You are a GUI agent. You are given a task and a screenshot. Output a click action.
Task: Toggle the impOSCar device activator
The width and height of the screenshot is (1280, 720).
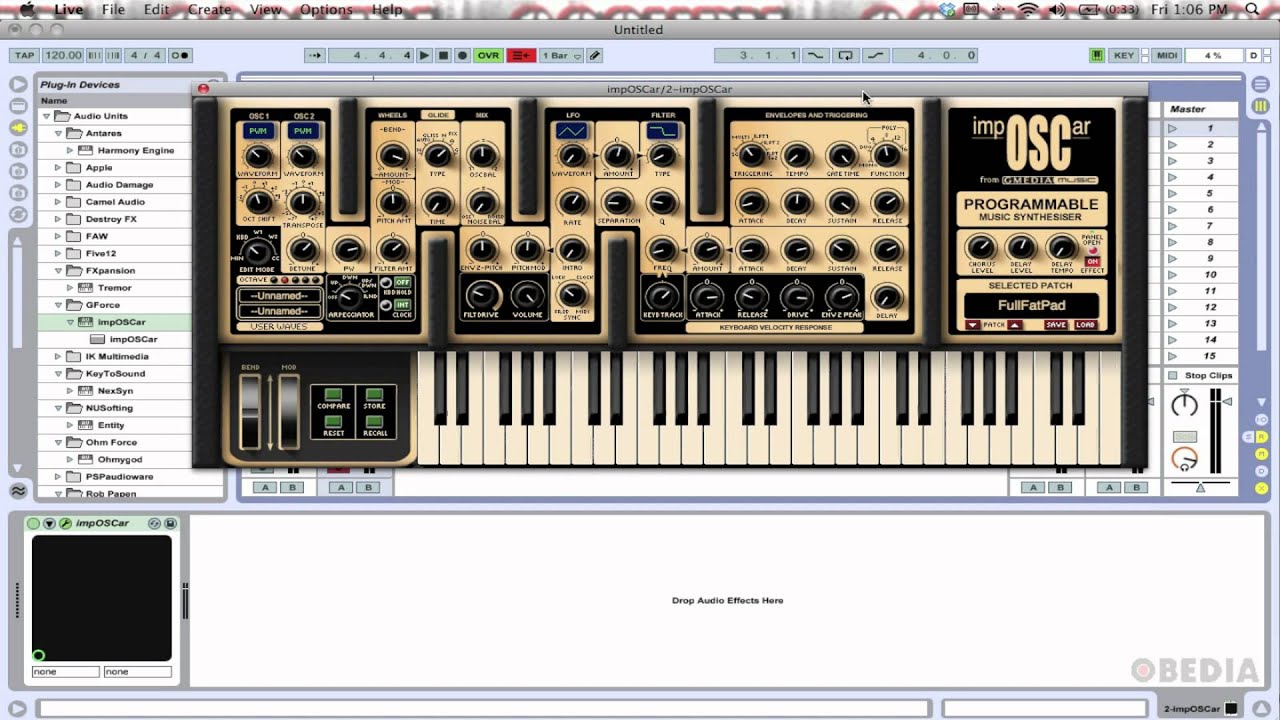click(33, 523)
